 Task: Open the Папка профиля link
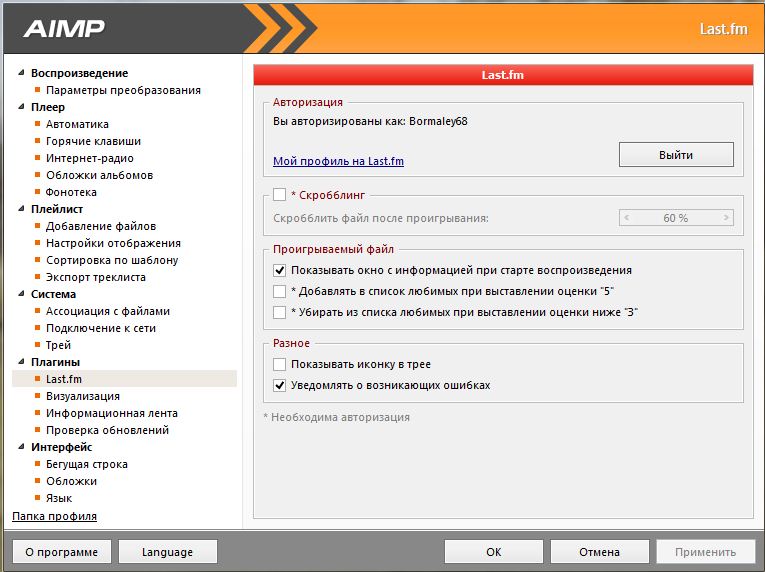[55, 516]
